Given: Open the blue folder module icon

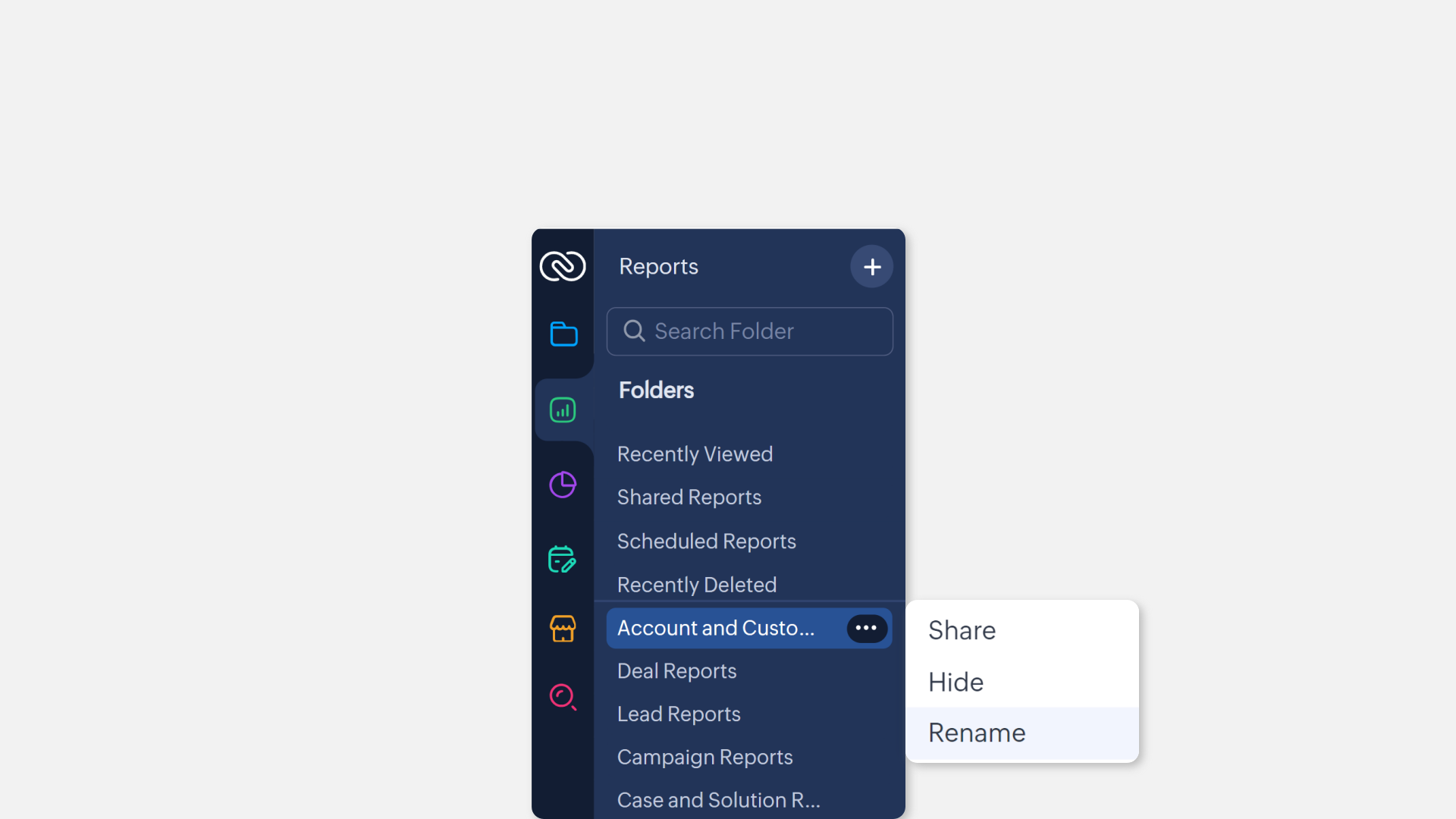Looking at the screenshot, I should [563, 334].
